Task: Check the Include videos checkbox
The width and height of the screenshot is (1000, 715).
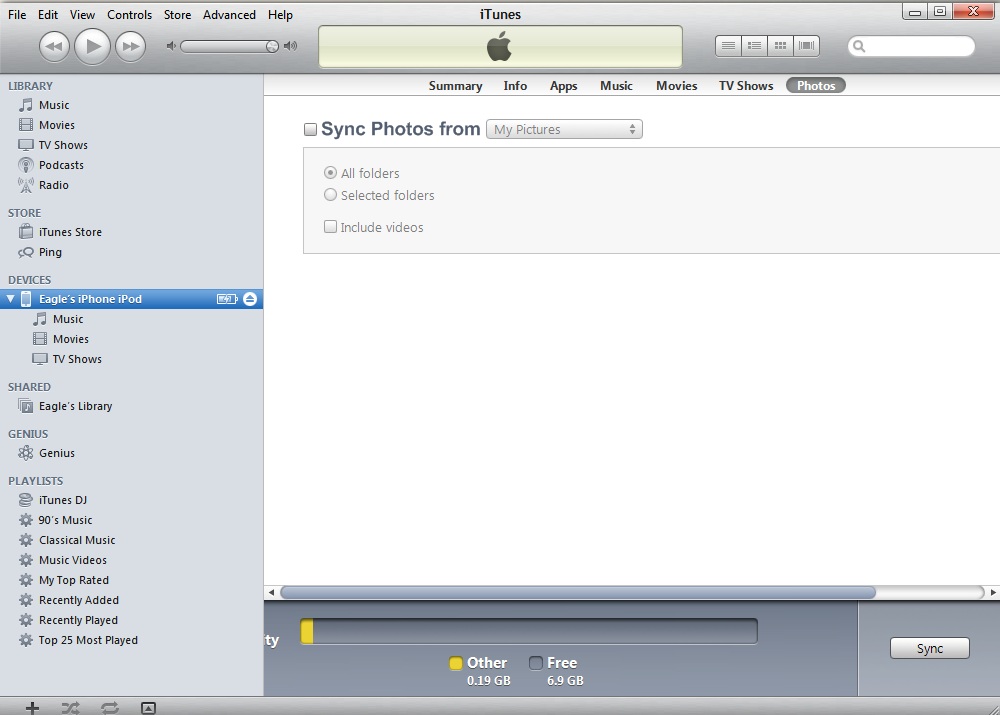Action: [330, 226]
